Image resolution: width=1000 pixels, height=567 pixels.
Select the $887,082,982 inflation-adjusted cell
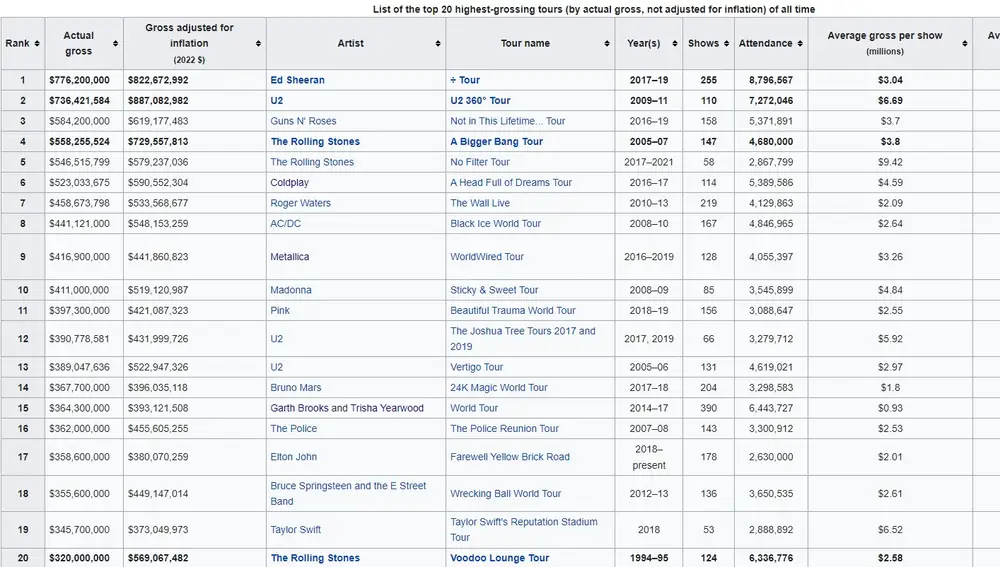point(195,100)
